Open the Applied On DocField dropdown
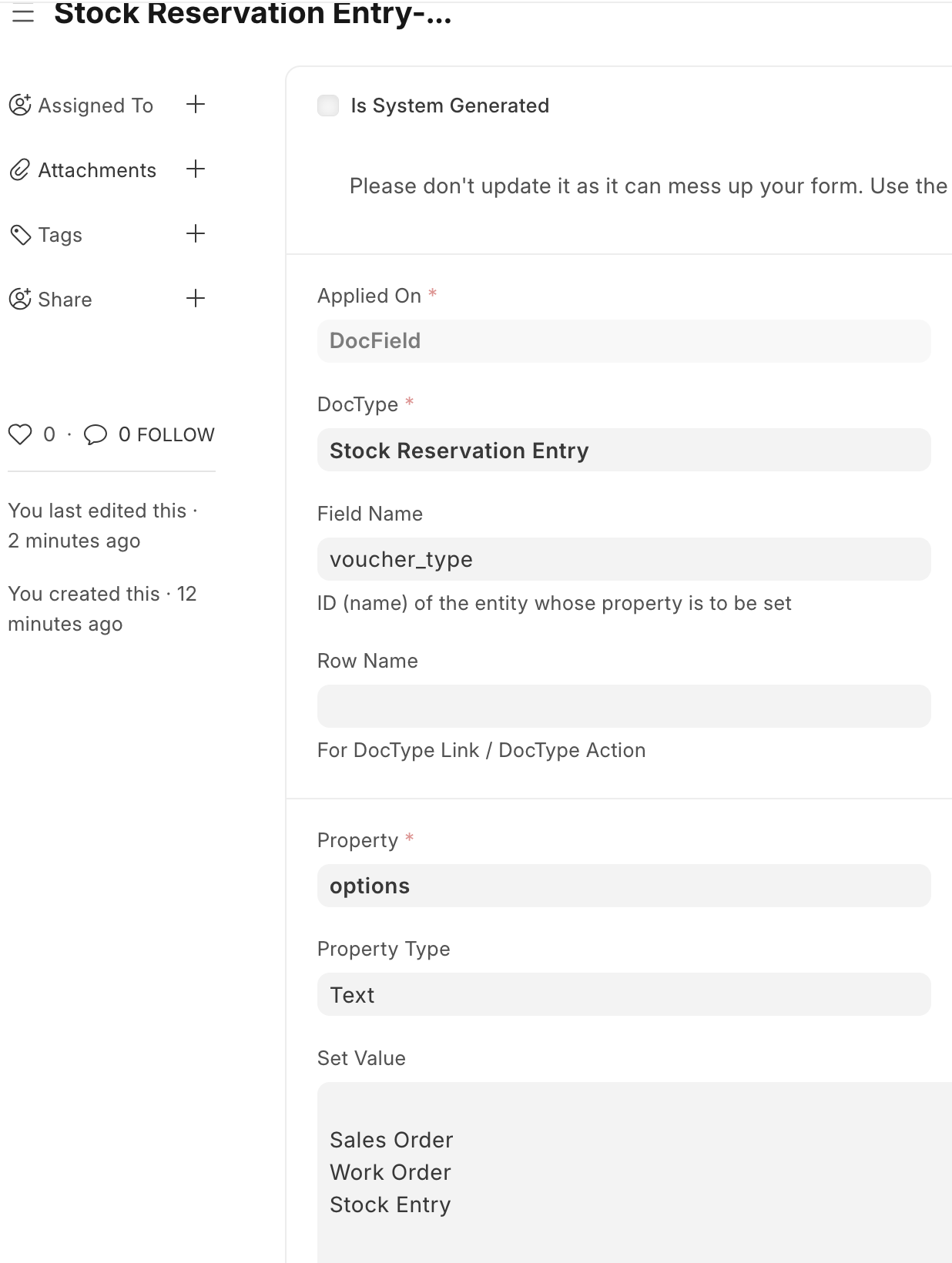The width and height of the screenshot is (952, 1263). tap(624, 341)
